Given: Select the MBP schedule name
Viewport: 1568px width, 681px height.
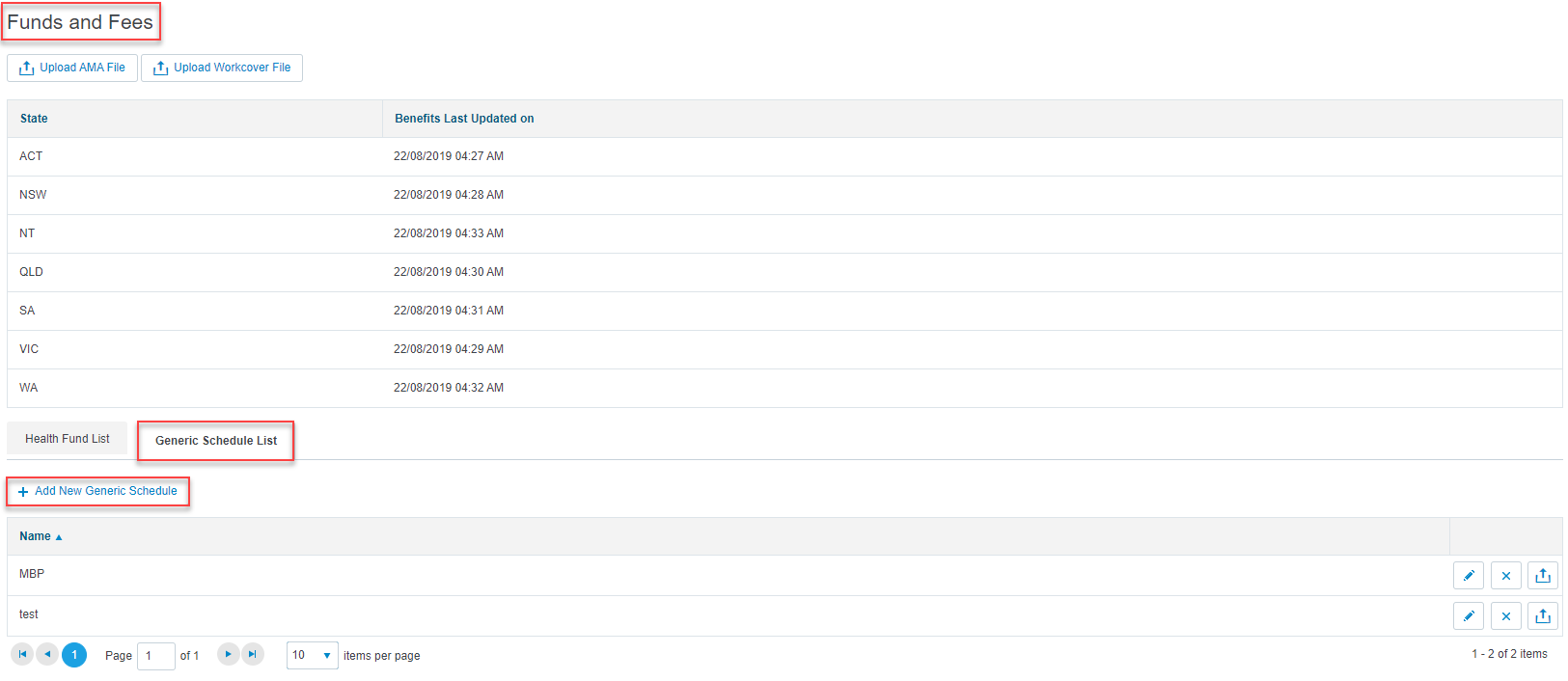Looking at the screenshot, I should tap(32, 574).
